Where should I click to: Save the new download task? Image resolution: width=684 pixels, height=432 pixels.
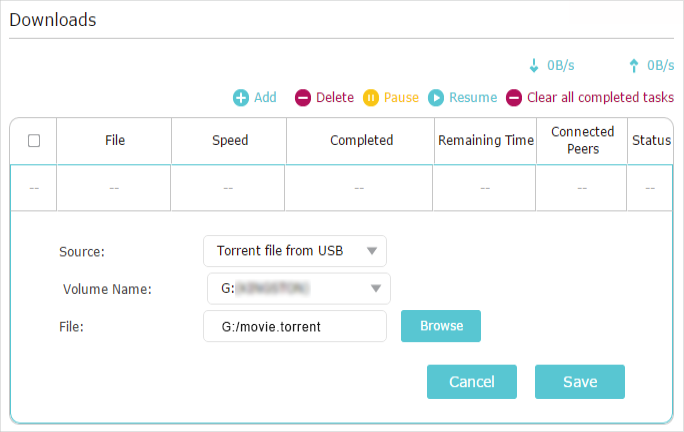pyautogui.click(x=580, y=382)
